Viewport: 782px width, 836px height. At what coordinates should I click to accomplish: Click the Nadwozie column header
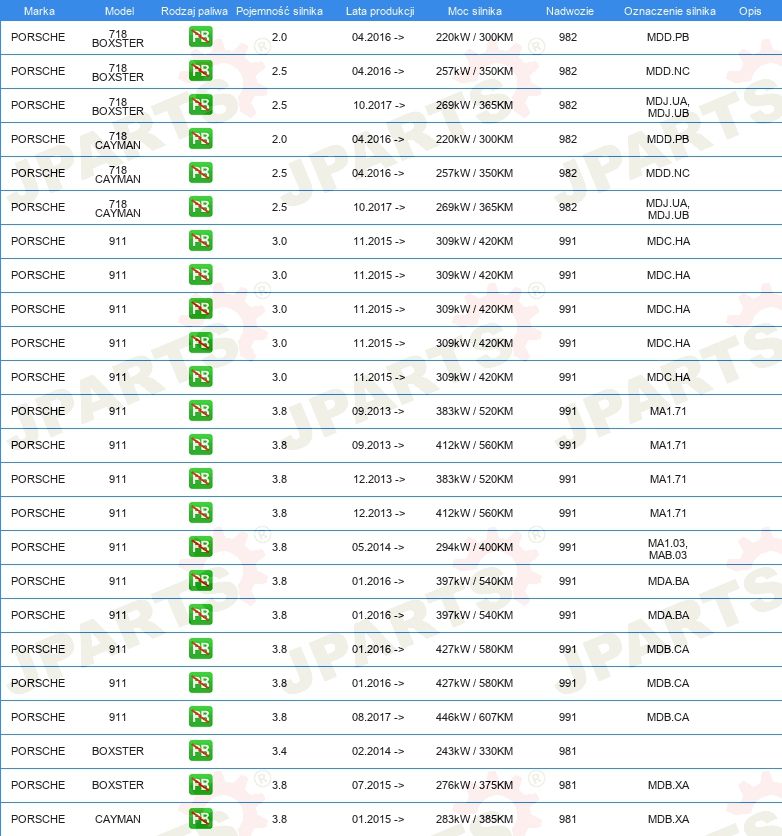(569, 11)
